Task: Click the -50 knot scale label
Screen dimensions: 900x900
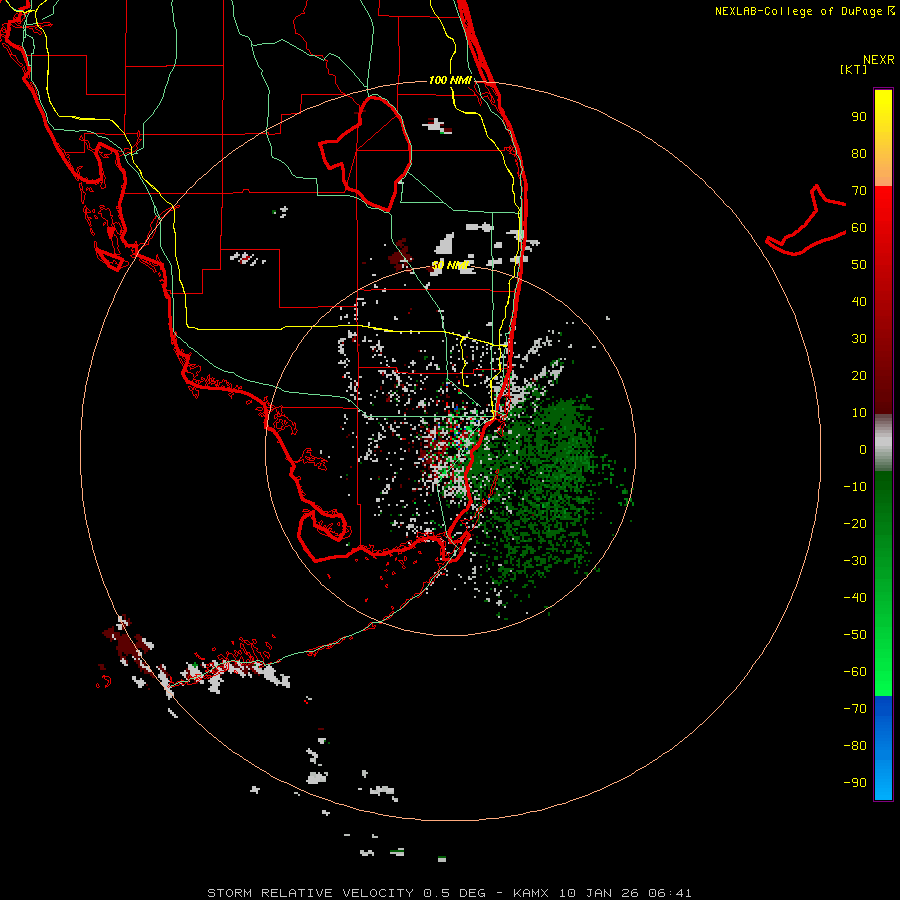Action: (855, 635)
